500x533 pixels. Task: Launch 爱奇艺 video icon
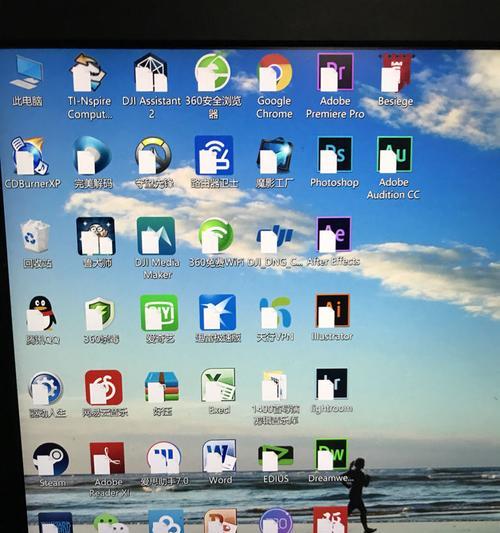point(159,313)
